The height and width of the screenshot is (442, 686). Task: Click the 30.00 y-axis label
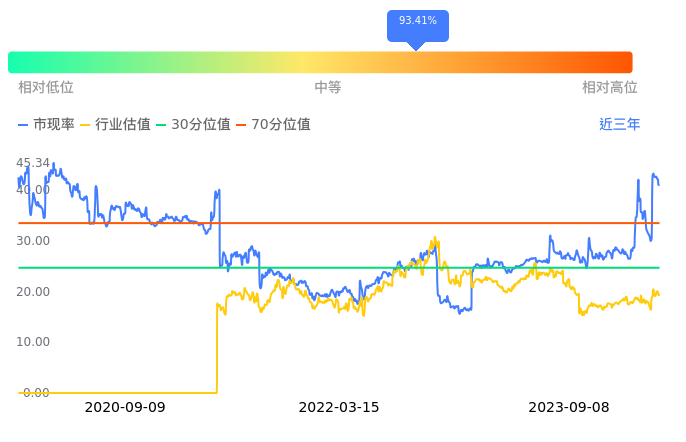33,241
